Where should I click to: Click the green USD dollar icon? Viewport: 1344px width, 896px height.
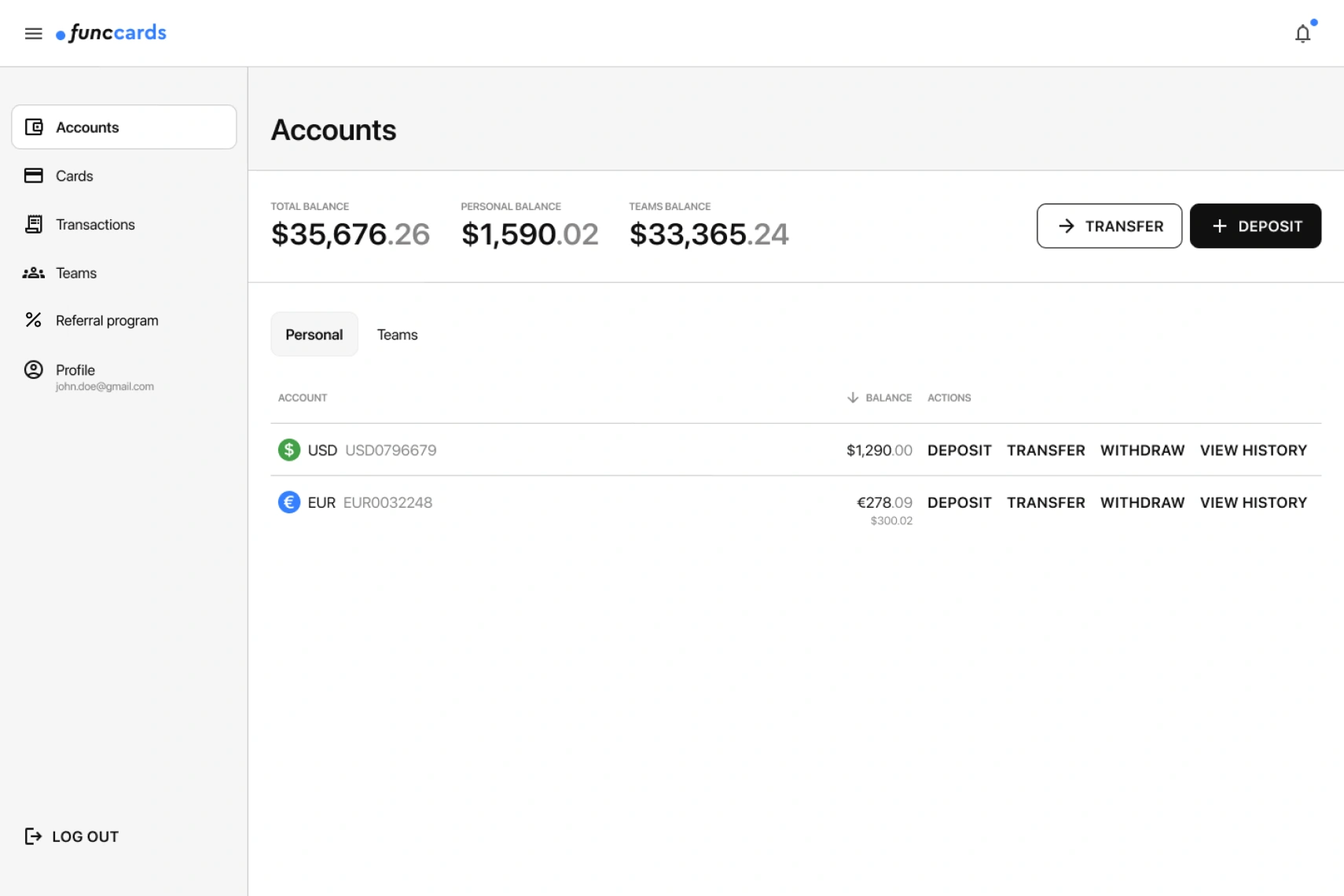[x=289, y=450]
